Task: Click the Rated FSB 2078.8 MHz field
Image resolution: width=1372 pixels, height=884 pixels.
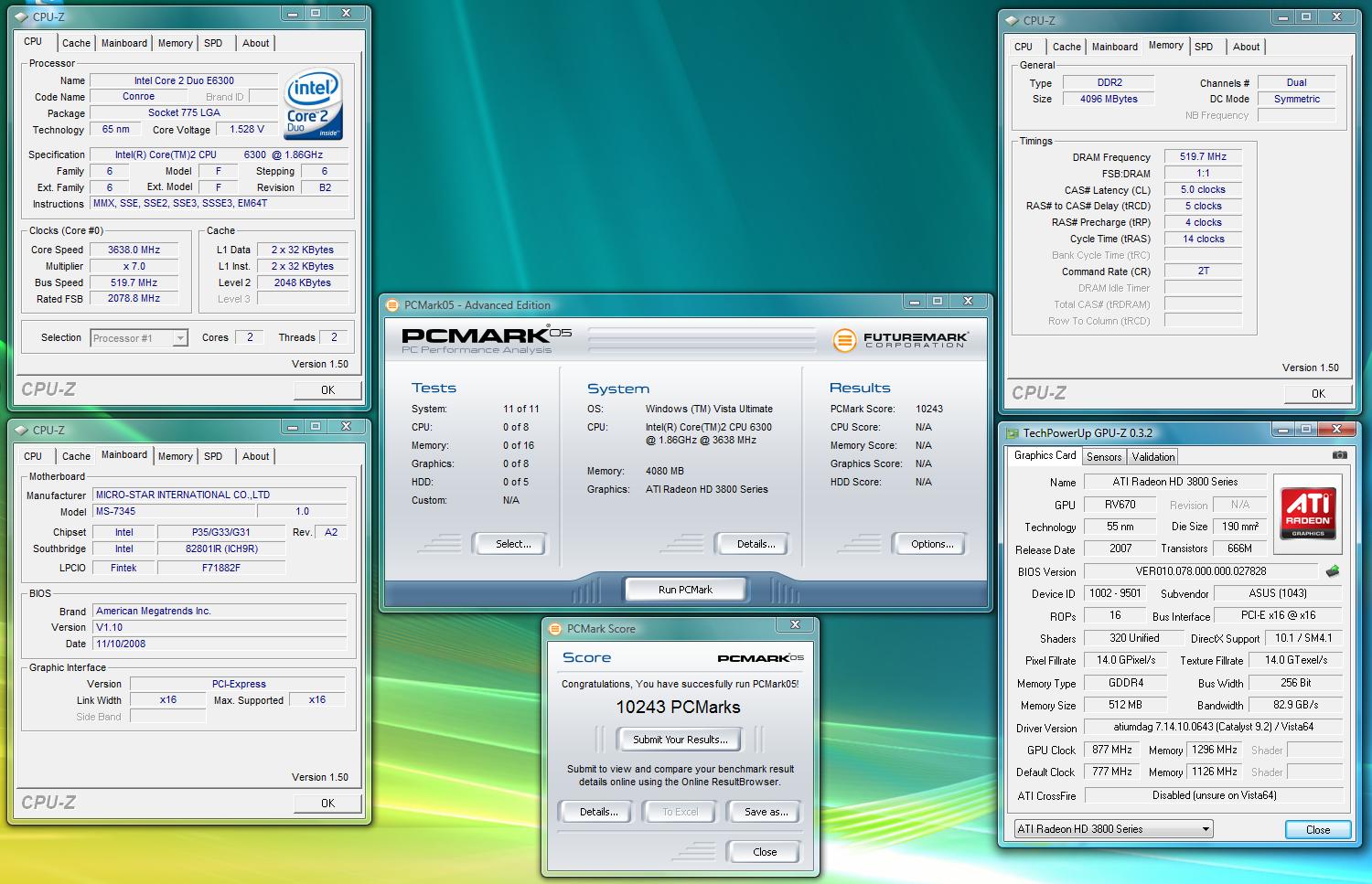Action: click(x=134, y=299)
